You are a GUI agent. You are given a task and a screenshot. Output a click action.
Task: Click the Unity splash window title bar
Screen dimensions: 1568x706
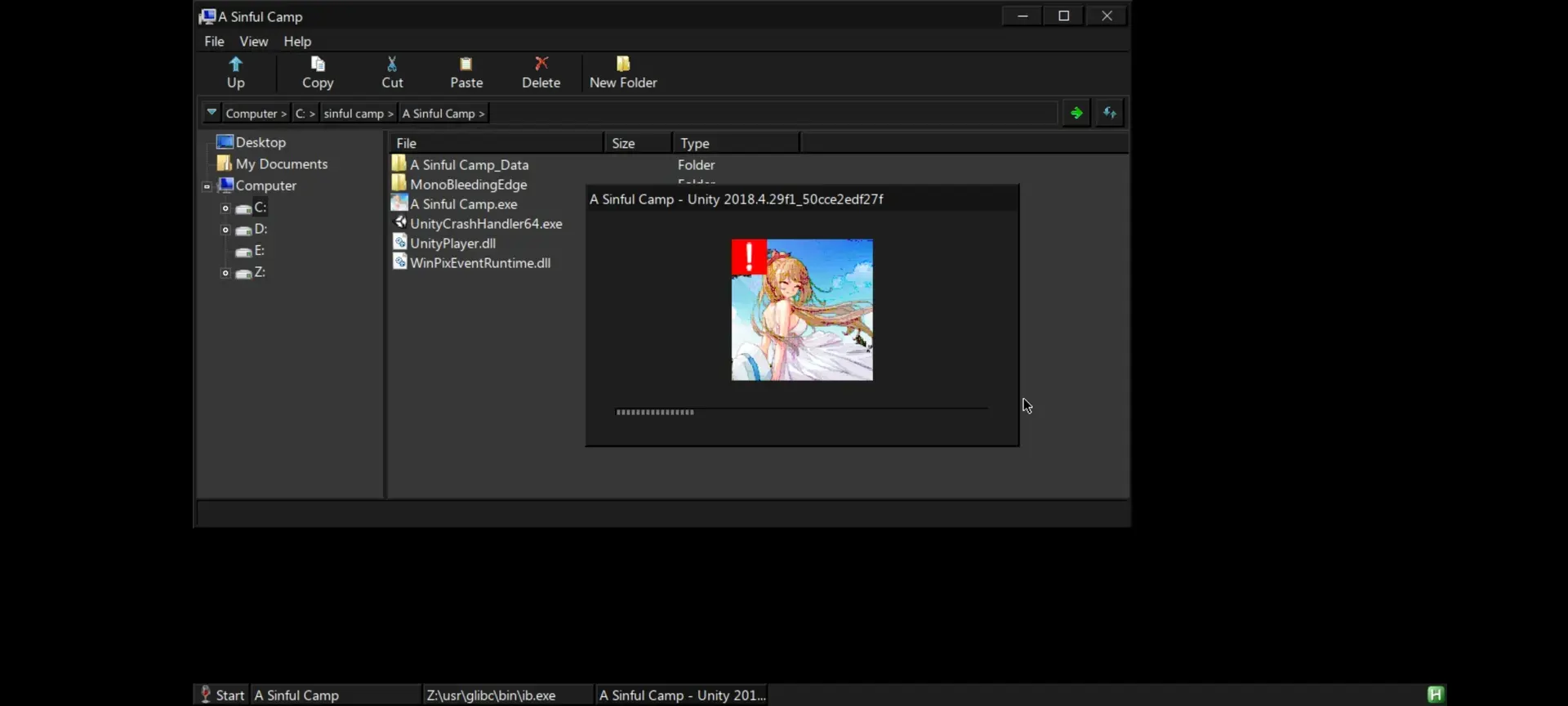click(802, 199)
